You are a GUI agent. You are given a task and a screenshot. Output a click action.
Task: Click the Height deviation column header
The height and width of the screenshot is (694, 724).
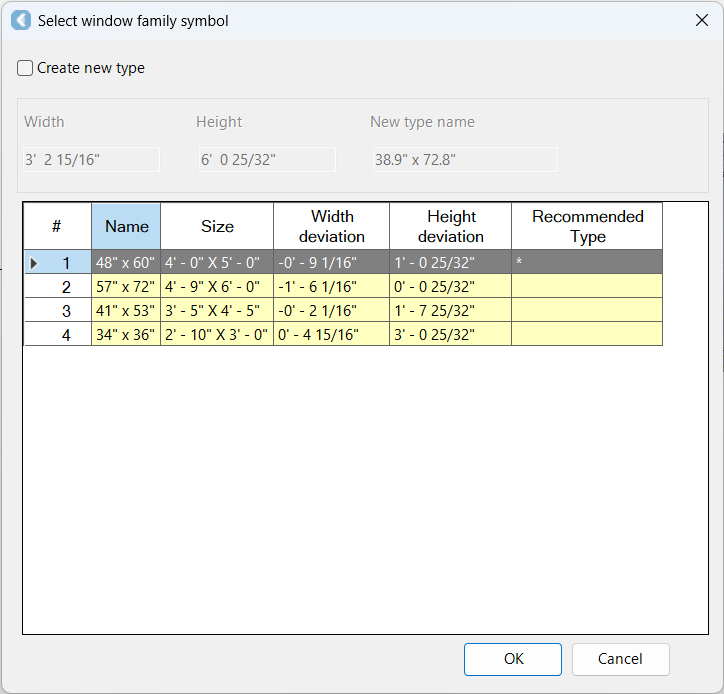[x=451, y=226]
